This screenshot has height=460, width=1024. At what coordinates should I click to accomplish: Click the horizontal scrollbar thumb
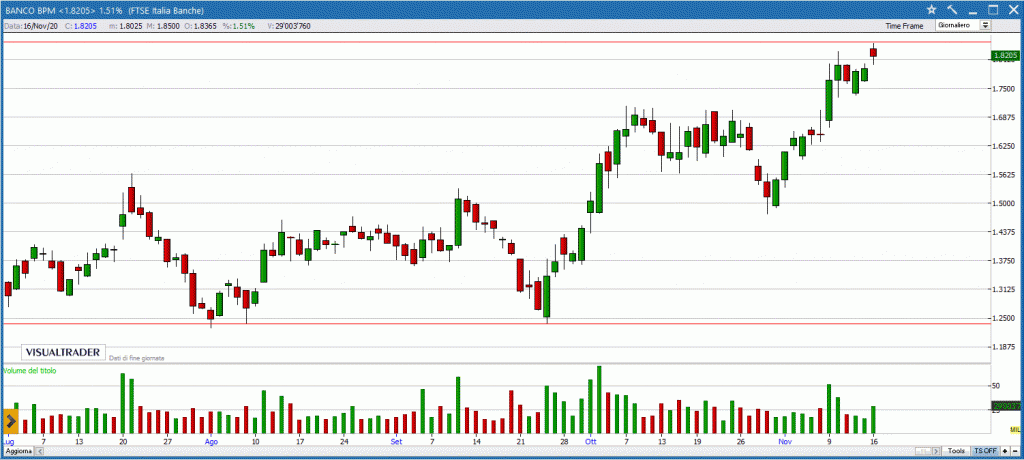(x=924, y=452)
